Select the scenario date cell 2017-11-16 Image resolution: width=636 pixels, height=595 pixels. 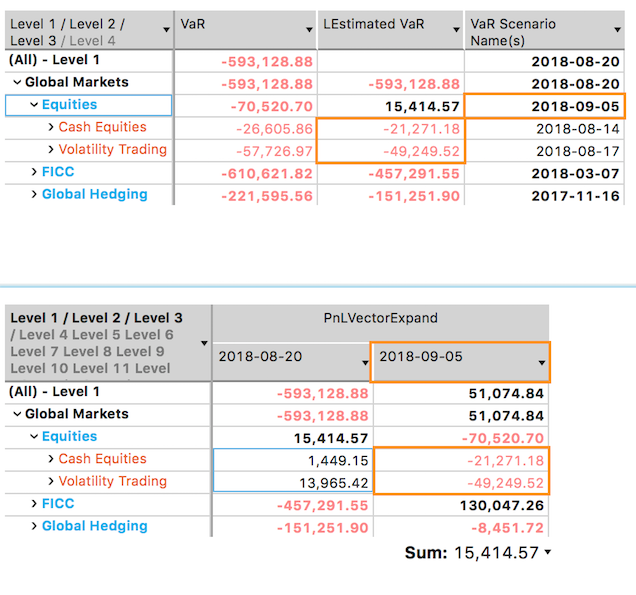pos(575,195)
